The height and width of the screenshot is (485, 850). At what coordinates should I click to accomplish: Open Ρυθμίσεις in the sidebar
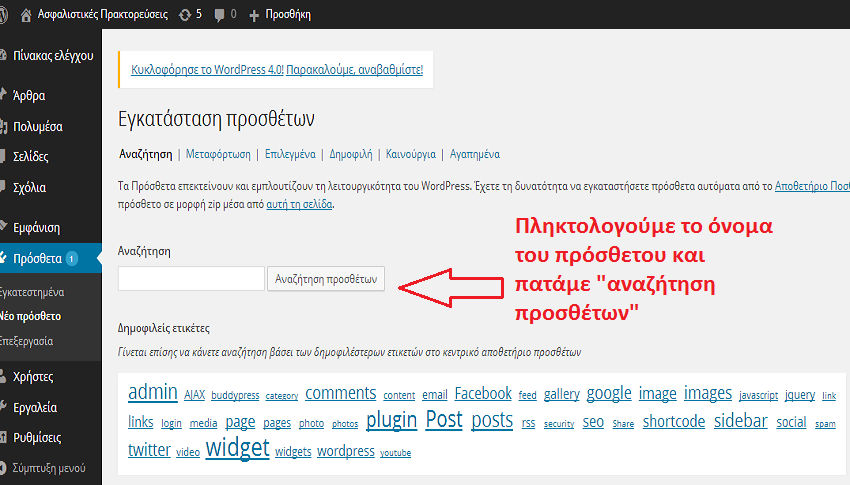(37, 437)
